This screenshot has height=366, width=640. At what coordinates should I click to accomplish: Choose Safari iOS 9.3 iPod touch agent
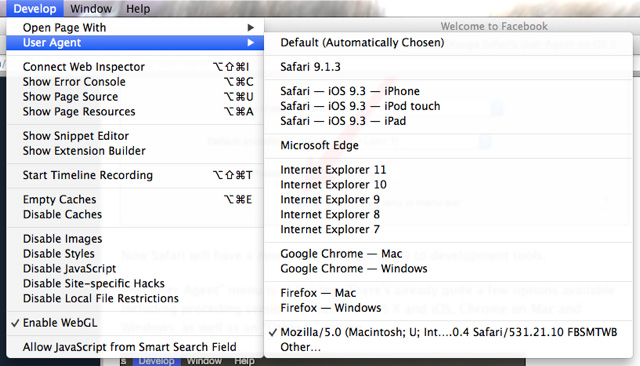click(449, 106)
